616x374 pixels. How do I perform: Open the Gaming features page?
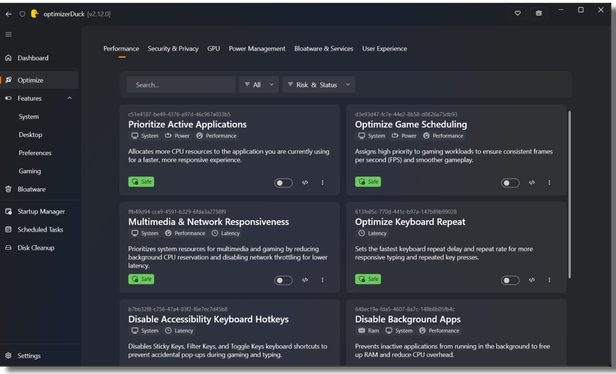29,171
